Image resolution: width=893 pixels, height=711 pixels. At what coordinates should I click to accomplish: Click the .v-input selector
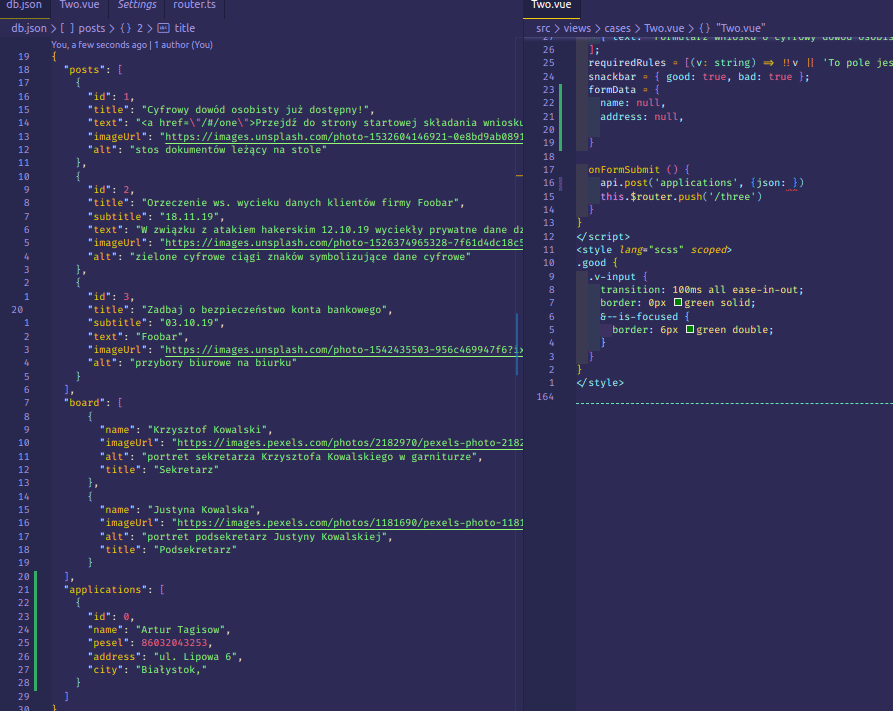612,276
